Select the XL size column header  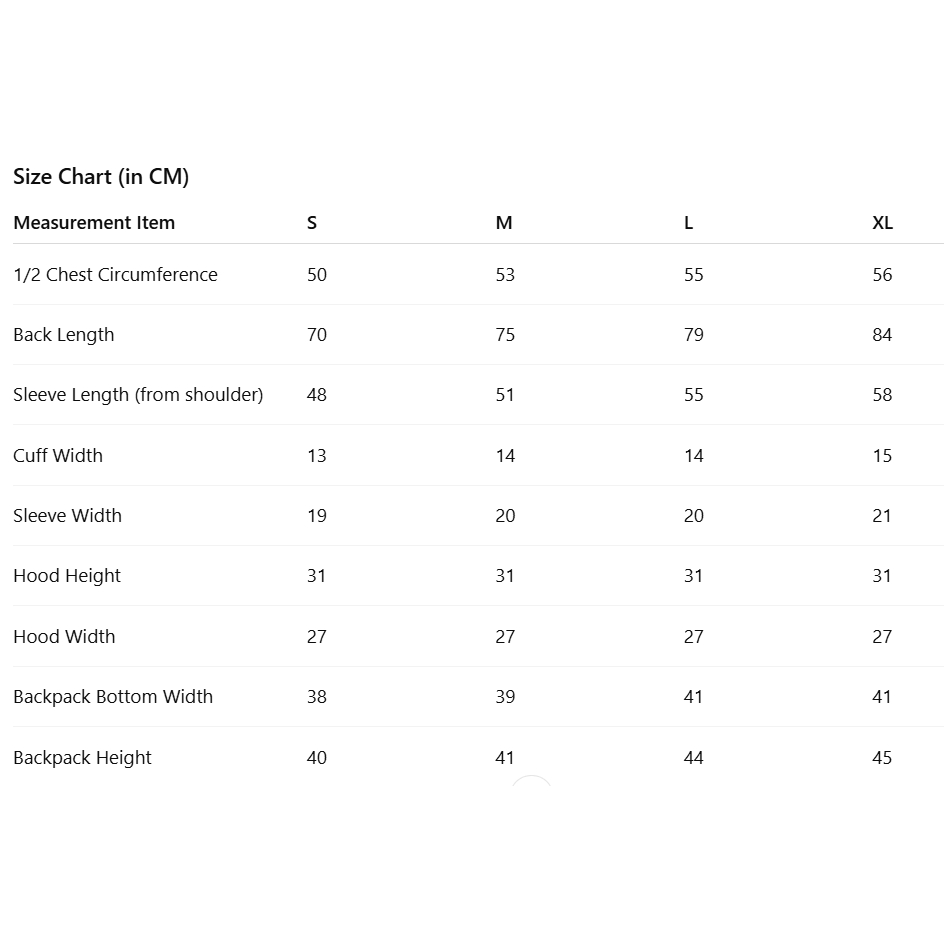(882, 223)
